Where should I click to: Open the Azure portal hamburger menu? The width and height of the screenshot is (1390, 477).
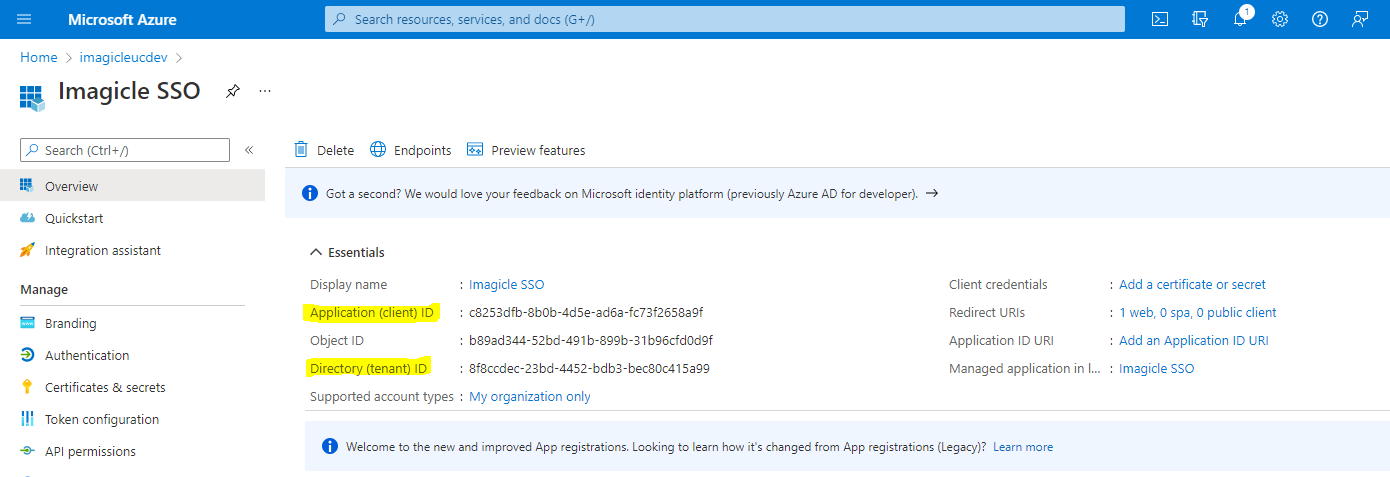point(24,19)
